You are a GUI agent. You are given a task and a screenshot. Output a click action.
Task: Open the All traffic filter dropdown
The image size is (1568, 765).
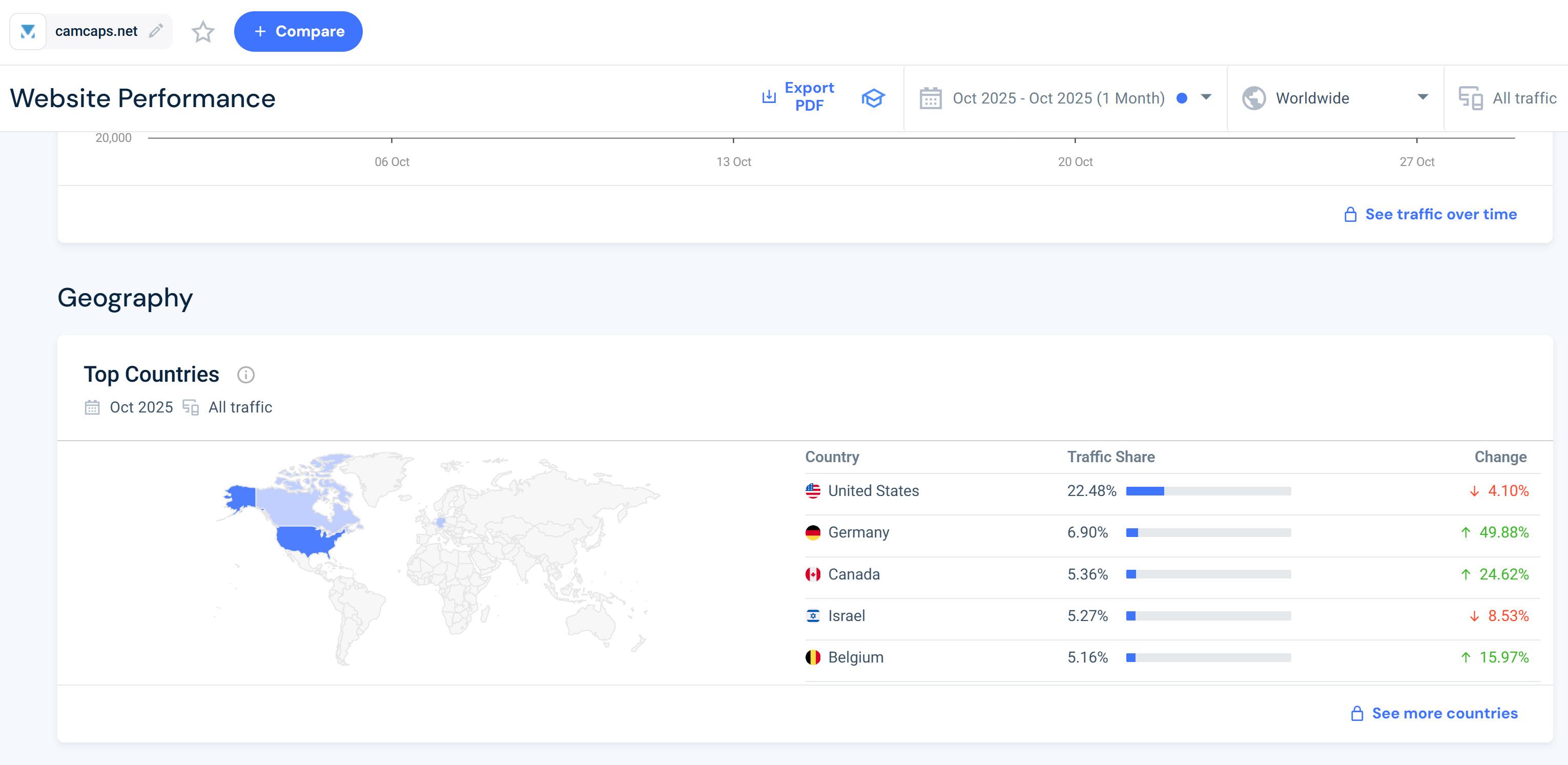point(1523,98)
